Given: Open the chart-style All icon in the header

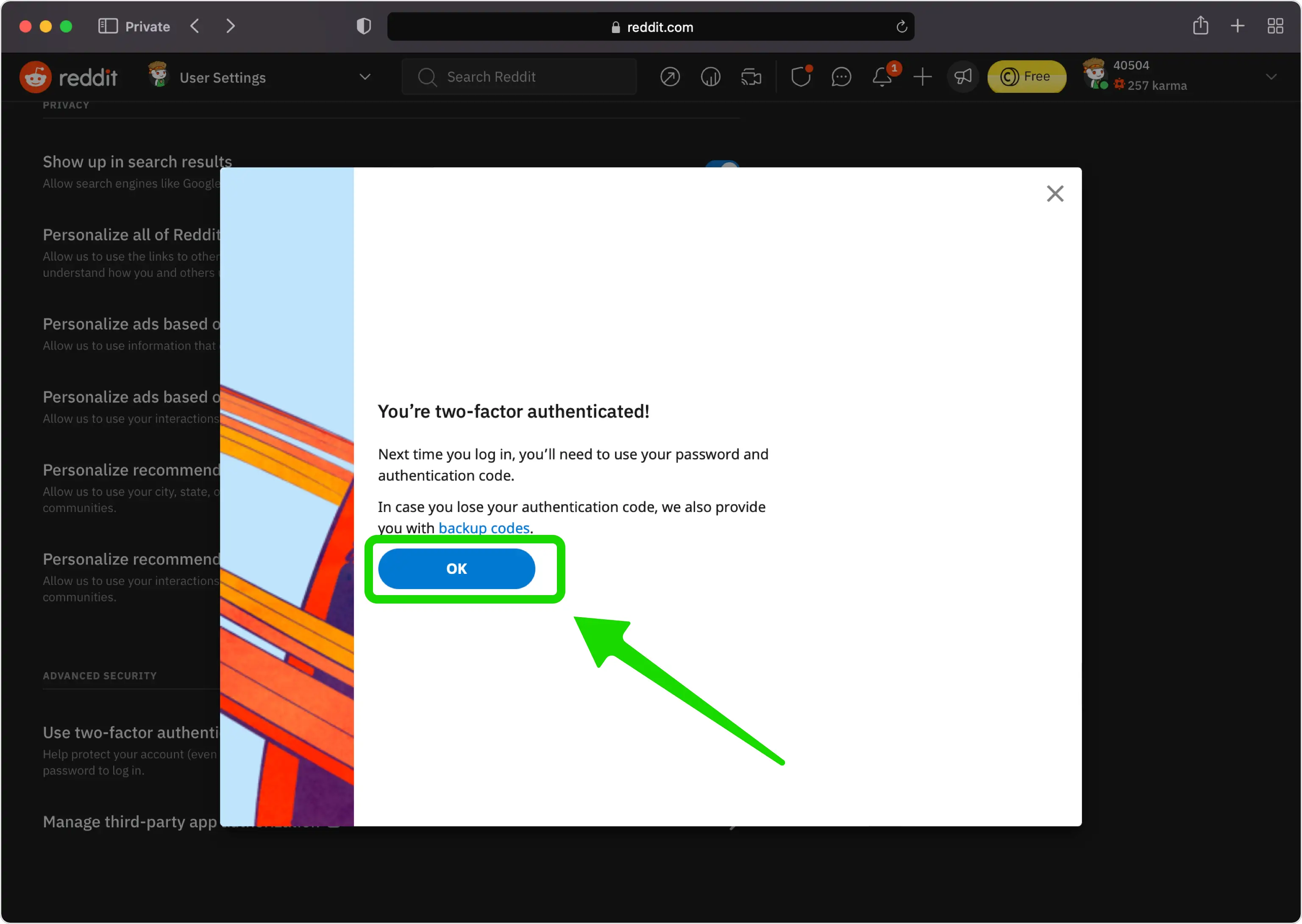Looking at the screenshot, I should [x=710, y=77].
